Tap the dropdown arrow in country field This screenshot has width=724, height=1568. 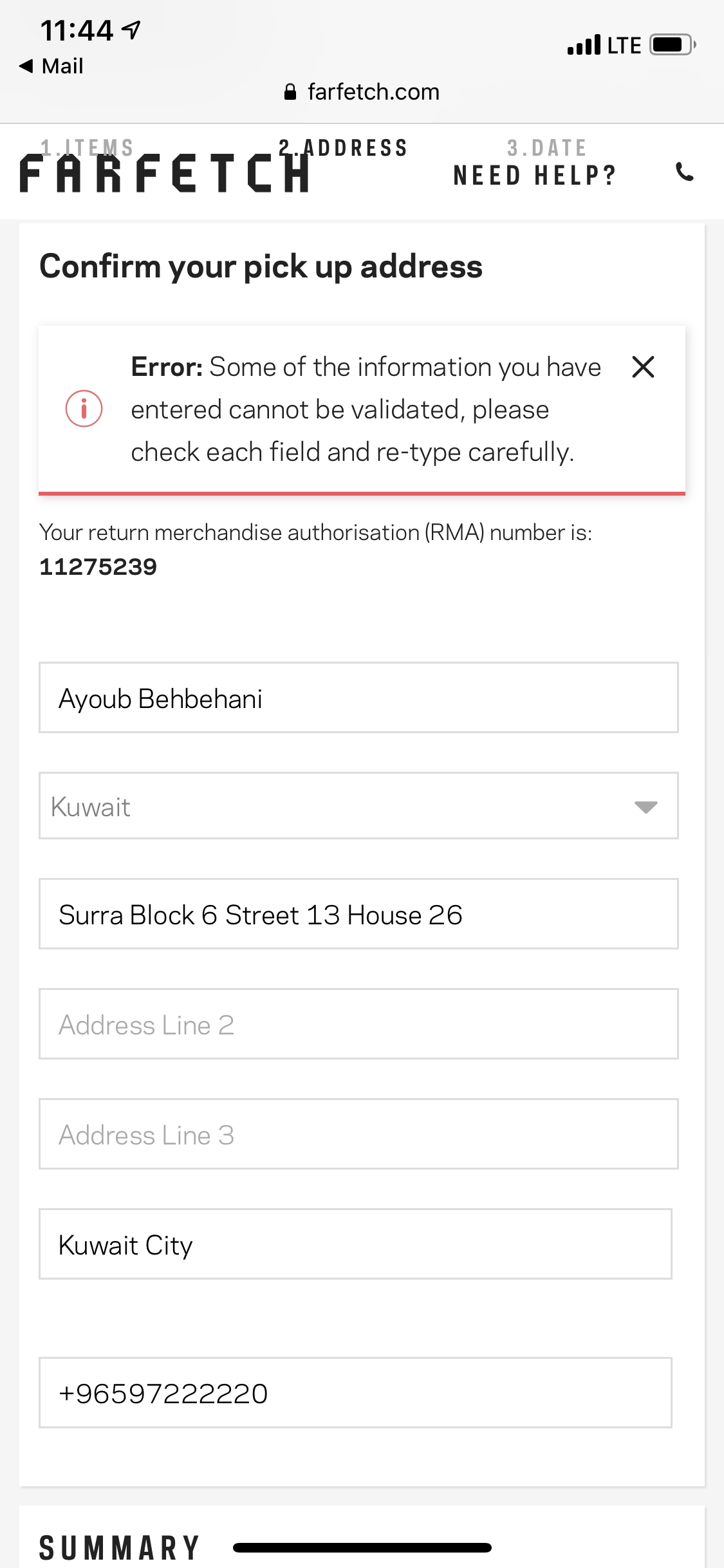pyautogui.click(x=645, y=807)
